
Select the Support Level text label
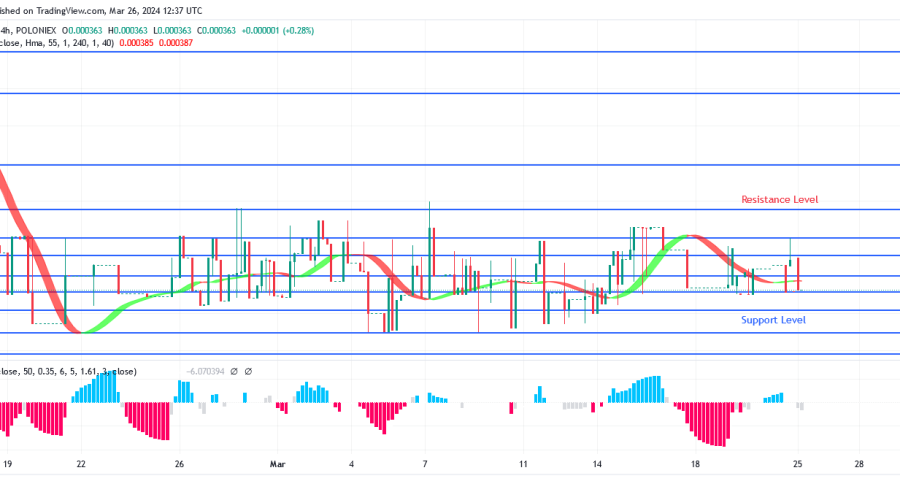[x=773, y=320]
